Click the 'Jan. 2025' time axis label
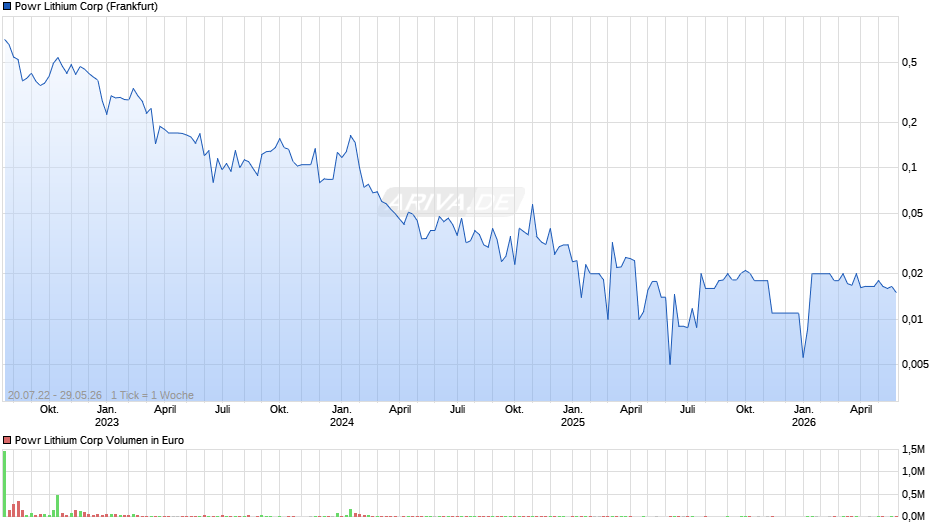 [573, 416]
